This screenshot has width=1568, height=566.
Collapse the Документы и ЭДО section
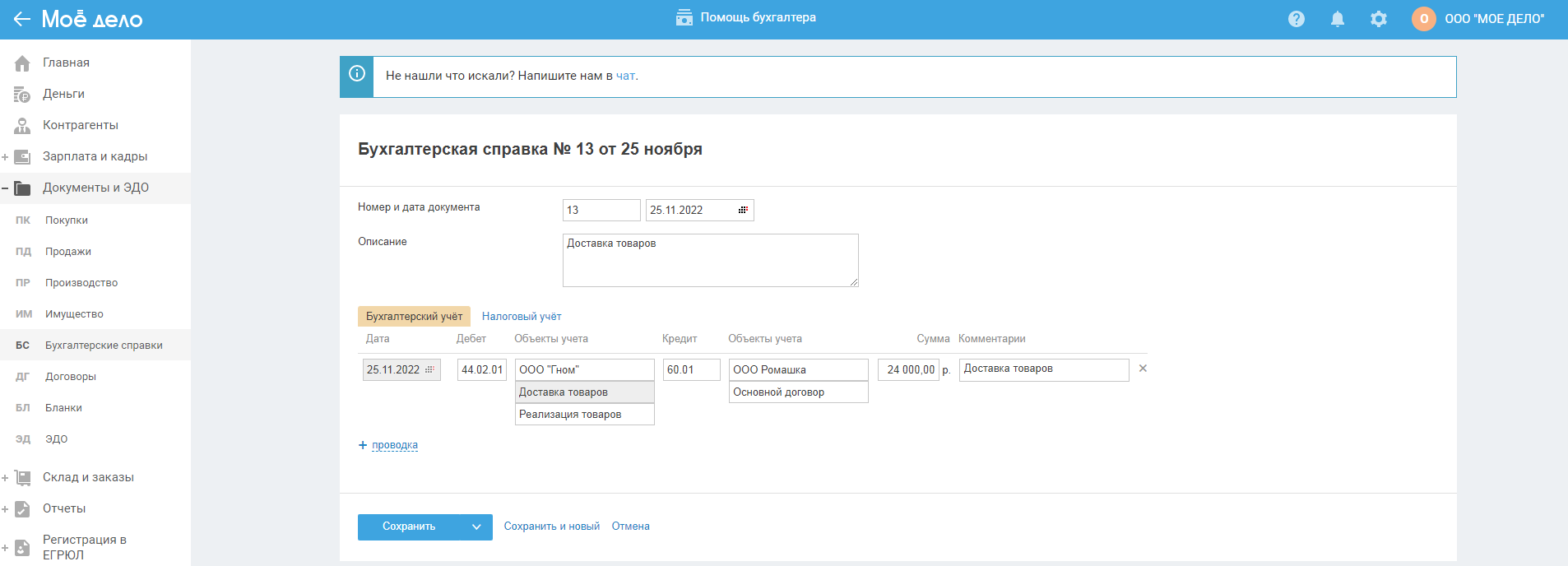5,188
